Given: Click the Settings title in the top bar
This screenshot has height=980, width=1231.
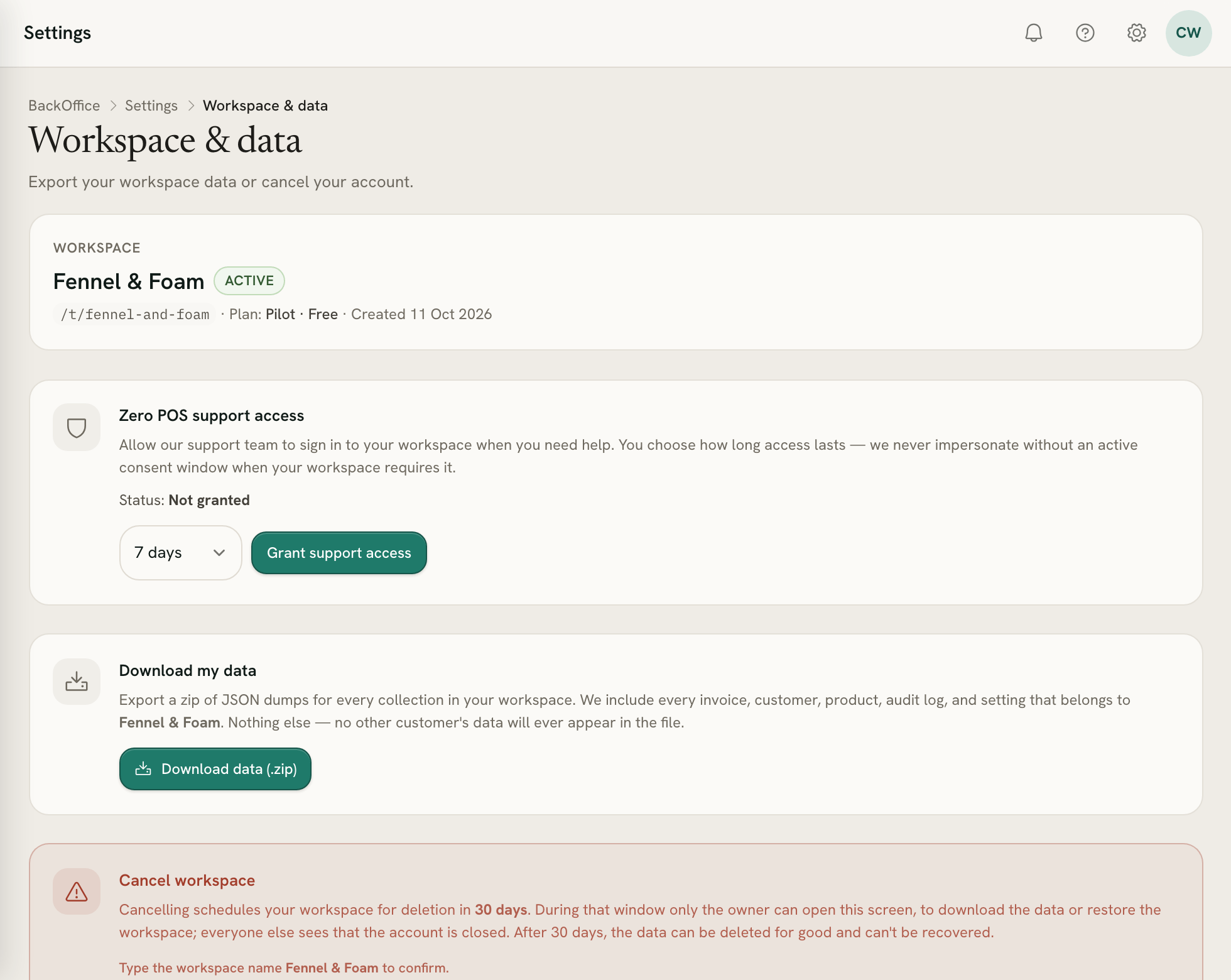Looking at the screenshot, I should [57, 33].
